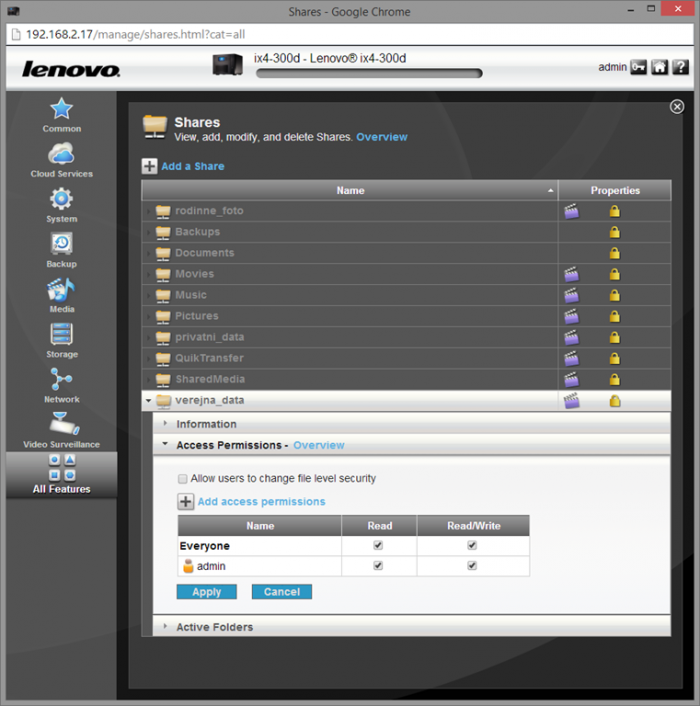Click the Video Surveillance camera icon
The width and height of the screenshot is (700, 706).
pos(61,423)
